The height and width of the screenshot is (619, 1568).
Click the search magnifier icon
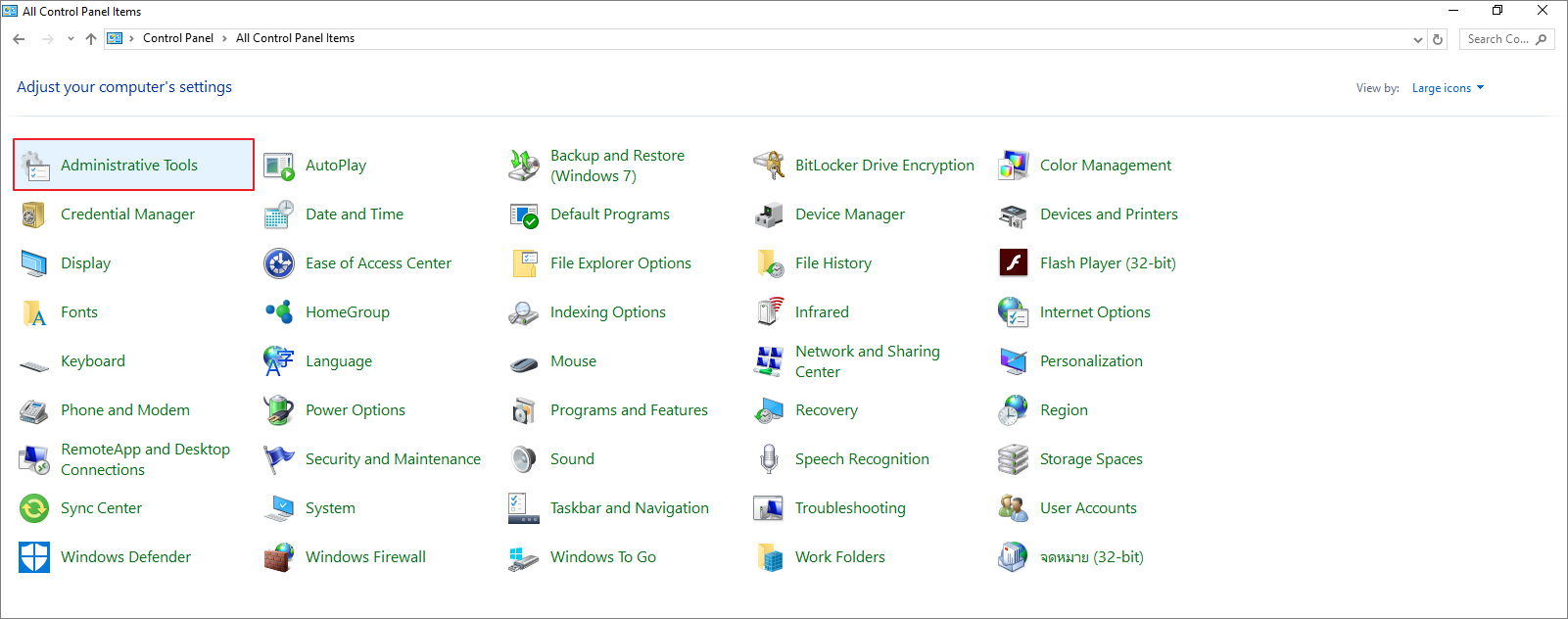pyautogui.click(x=1542, y=39)
